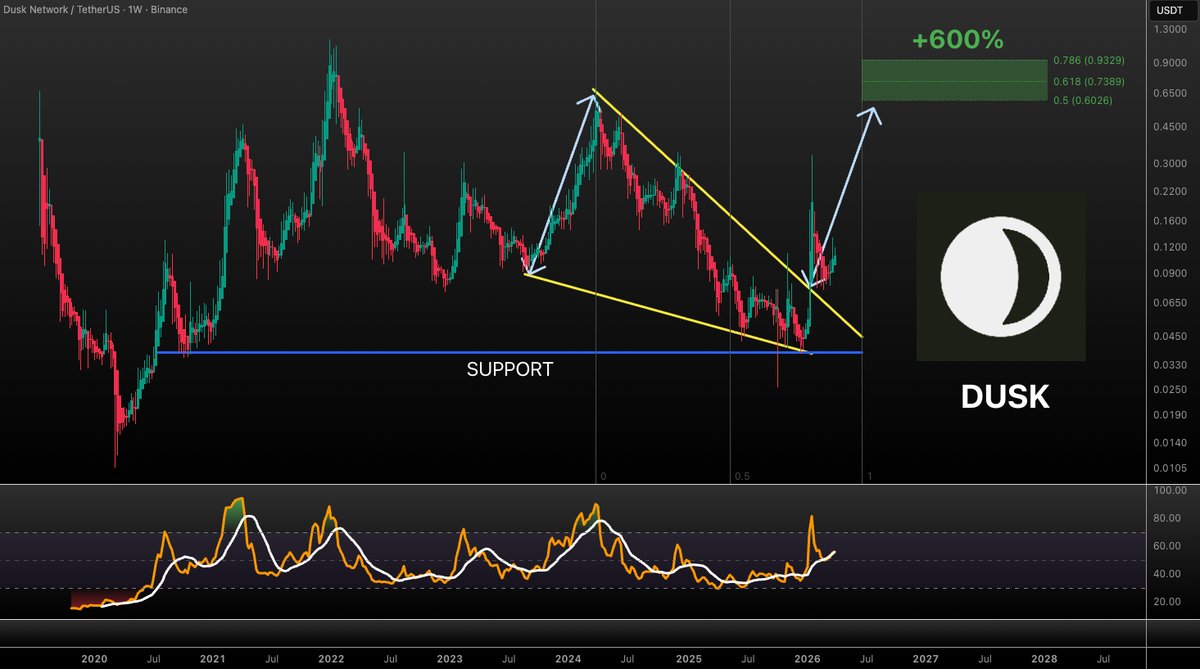Click the 0.1600 price axis label
Screen dimensions: 1200x669
1172,221
